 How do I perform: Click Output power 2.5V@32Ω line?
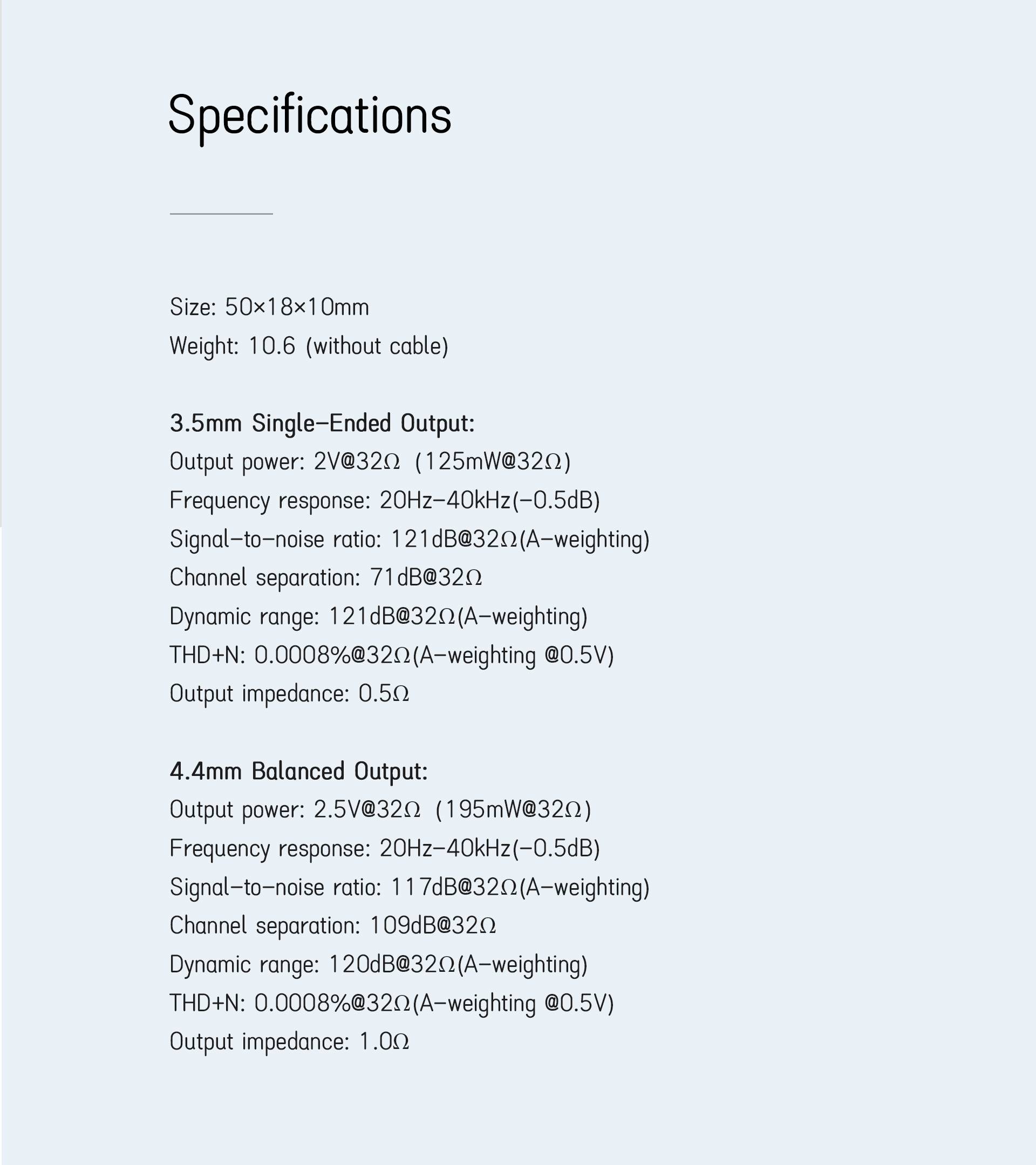pyautogui.click(x=380, y=810)
